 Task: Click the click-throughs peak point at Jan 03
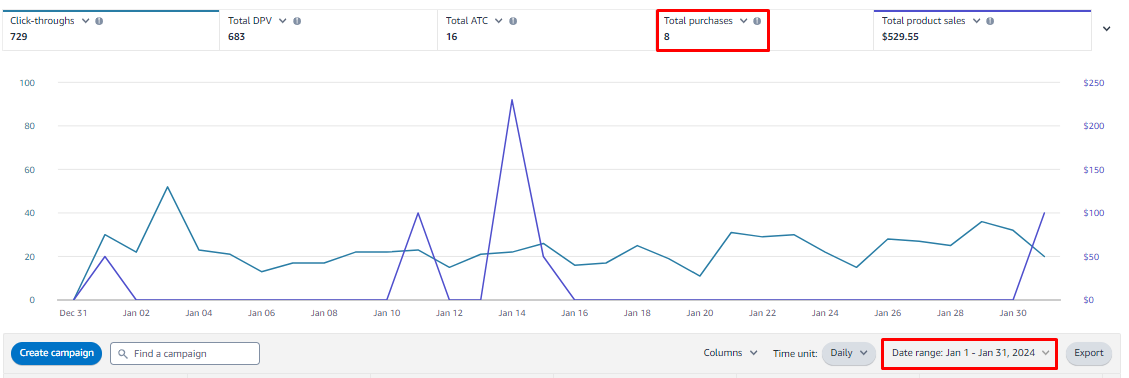(x=168, y=186)
